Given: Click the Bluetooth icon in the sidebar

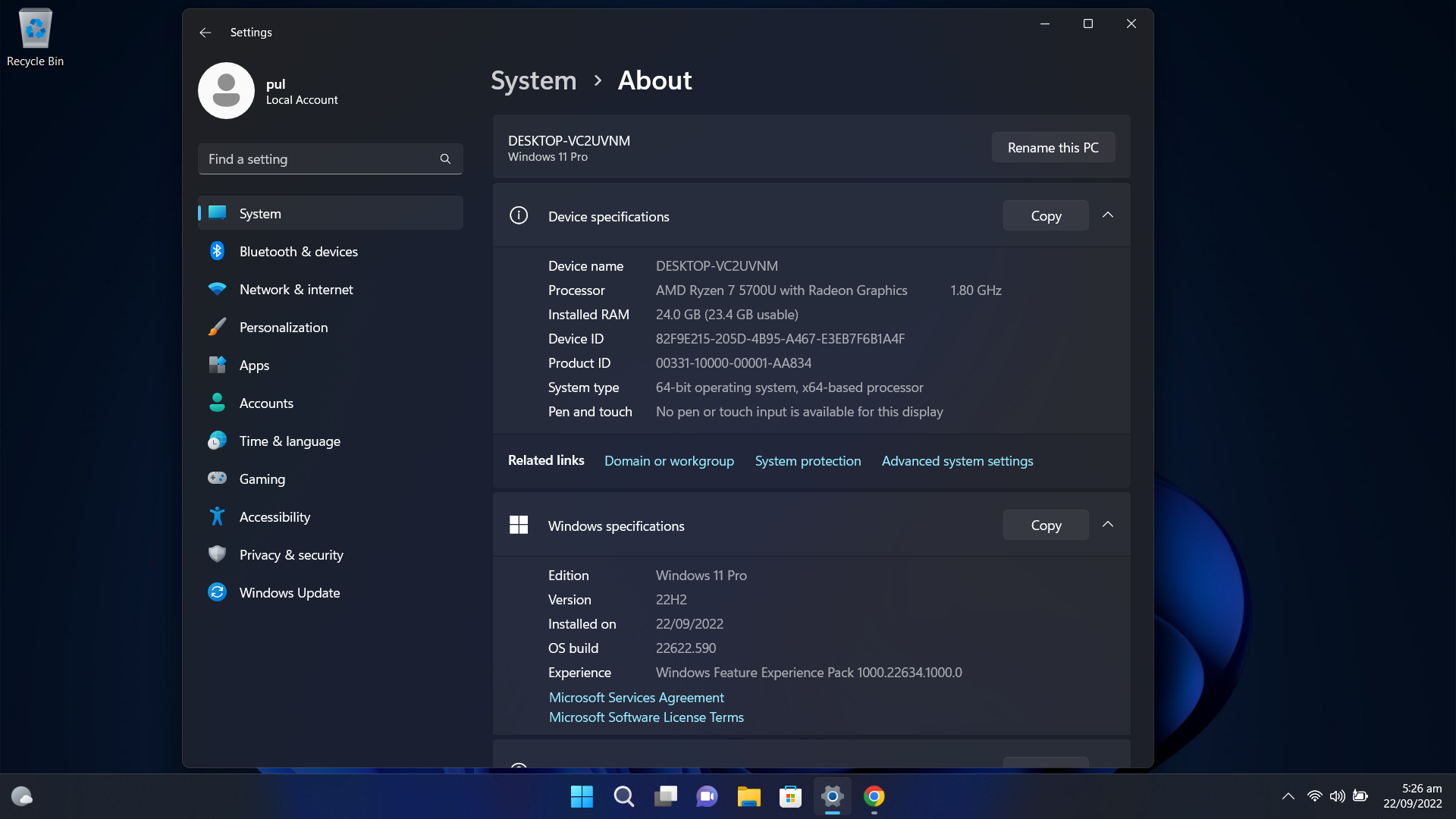Looking at the screenshot, I should 217,251.
